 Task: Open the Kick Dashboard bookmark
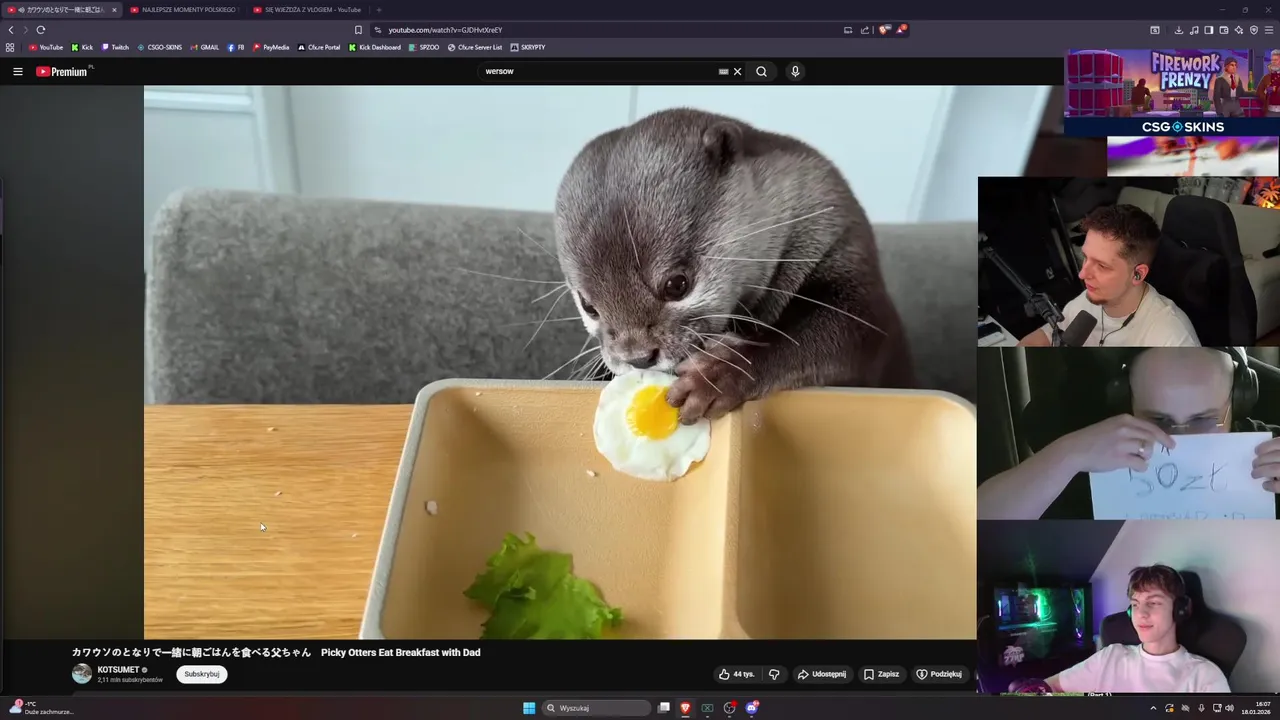click(x=375, y=47)
